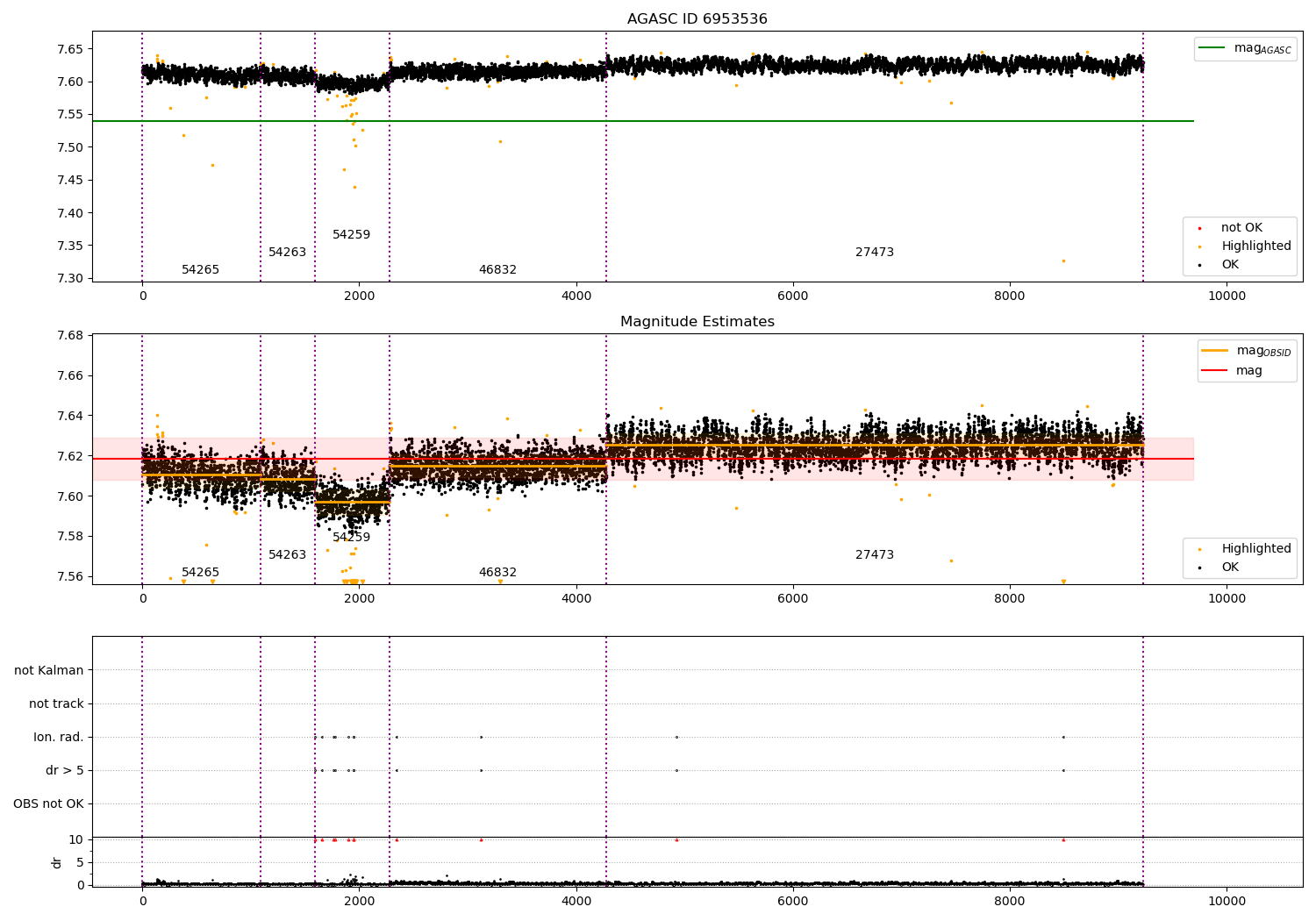Click the lowest orange outlier near 7.325 in top plot
The width and height of the screenshot is (1316, 921).
(1063, 261)
